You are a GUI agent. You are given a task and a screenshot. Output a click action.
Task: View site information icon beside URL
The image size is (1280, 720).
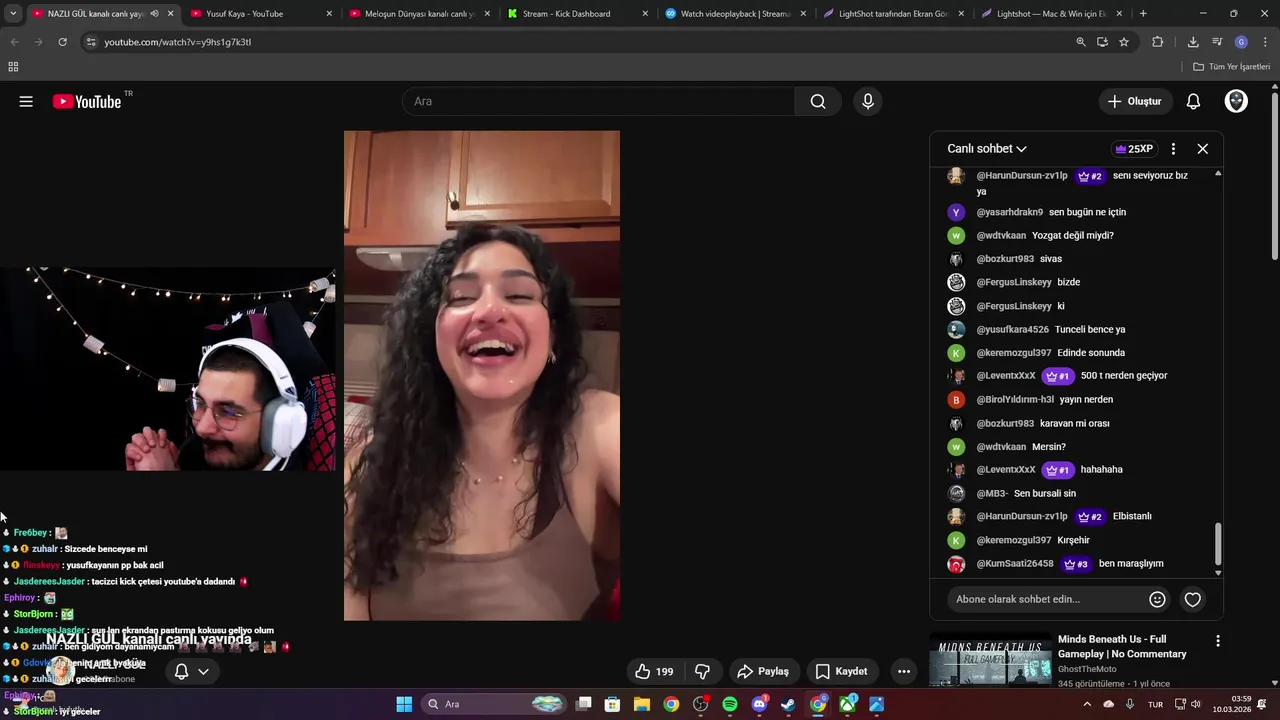point(91,42)
